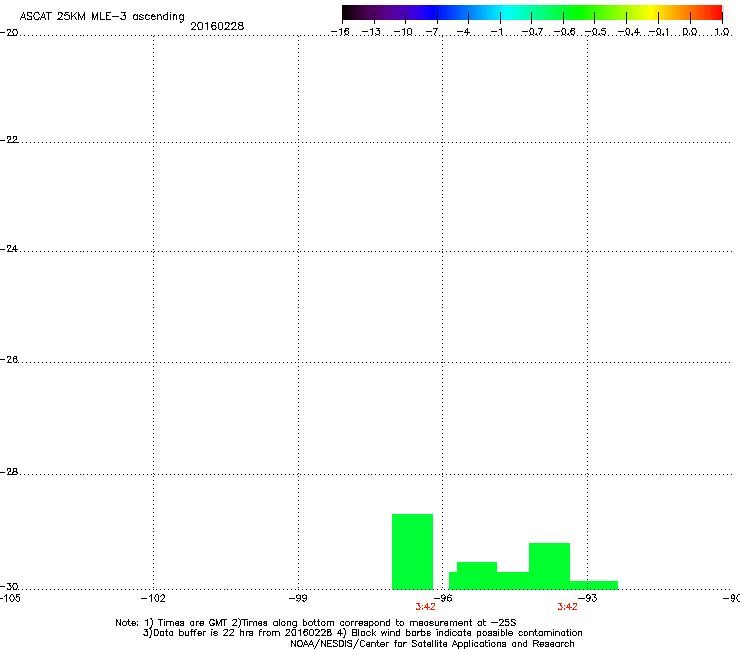
Task: Click the right red 3:42 time label
Action: [567, 607]
